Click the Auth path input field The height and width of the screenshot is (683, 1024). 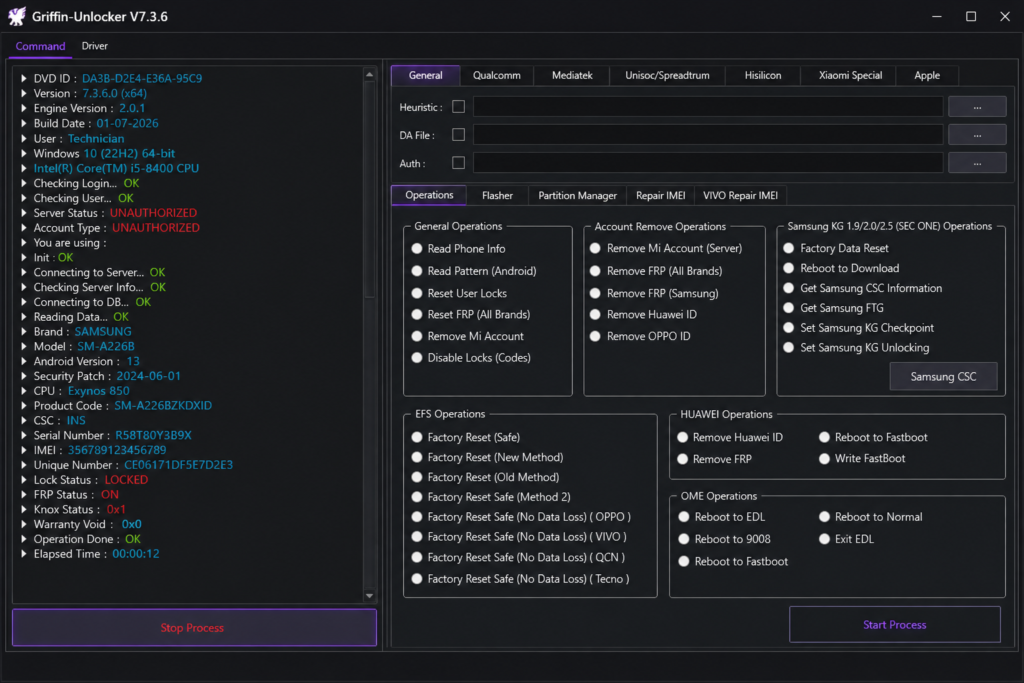(708, 163)
